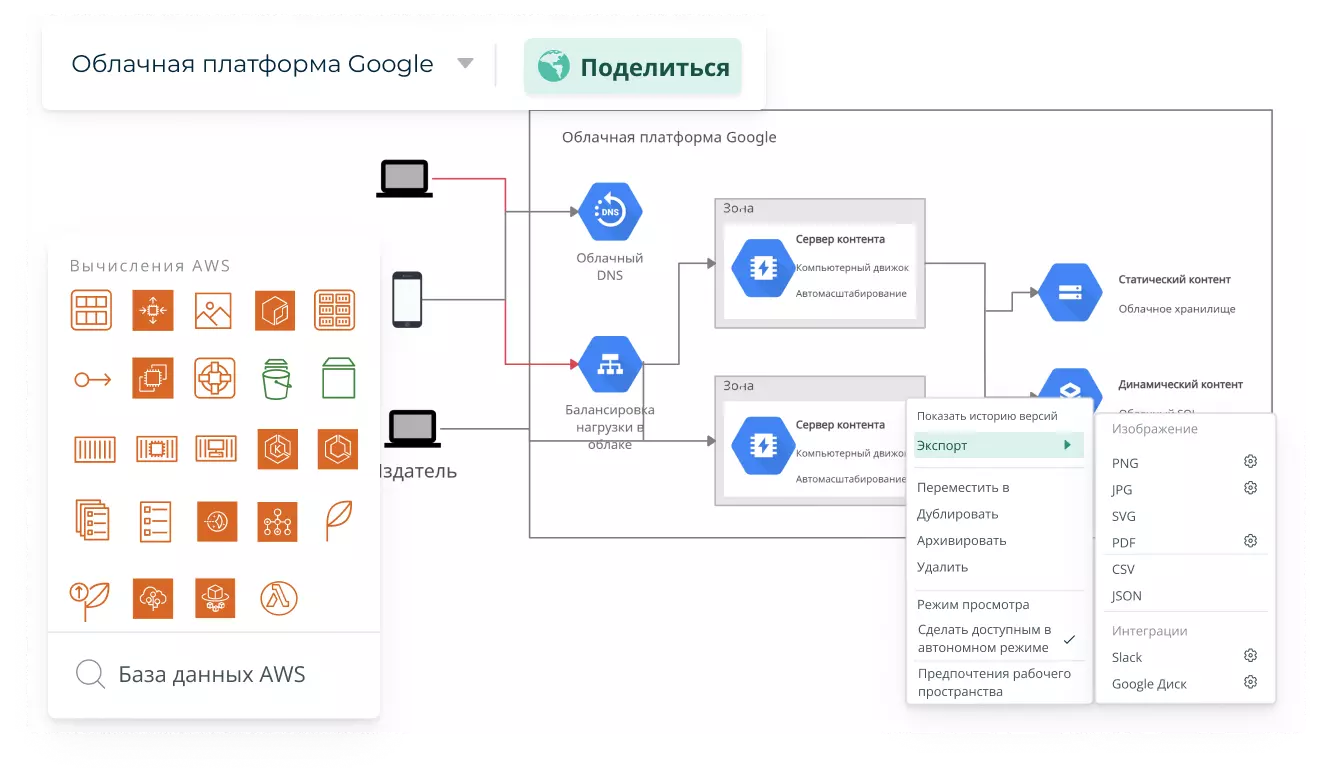The height and width of the screenshot is (783, 1326).
Task: Select the green bucket shape
Action: point(276,379)
